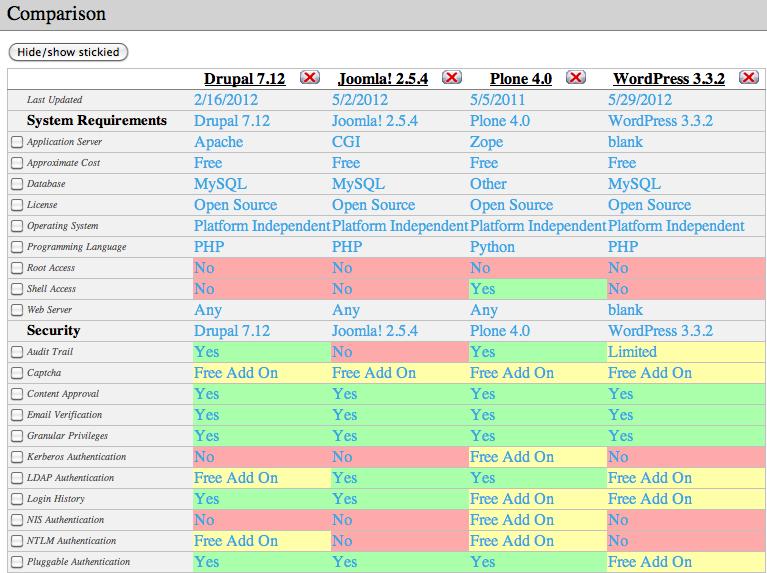Image resolution: width=767 pixels, height=573 pixels.
Task: Open the WordPress 3.3.2 header link
Action: (x=669, y=78)
